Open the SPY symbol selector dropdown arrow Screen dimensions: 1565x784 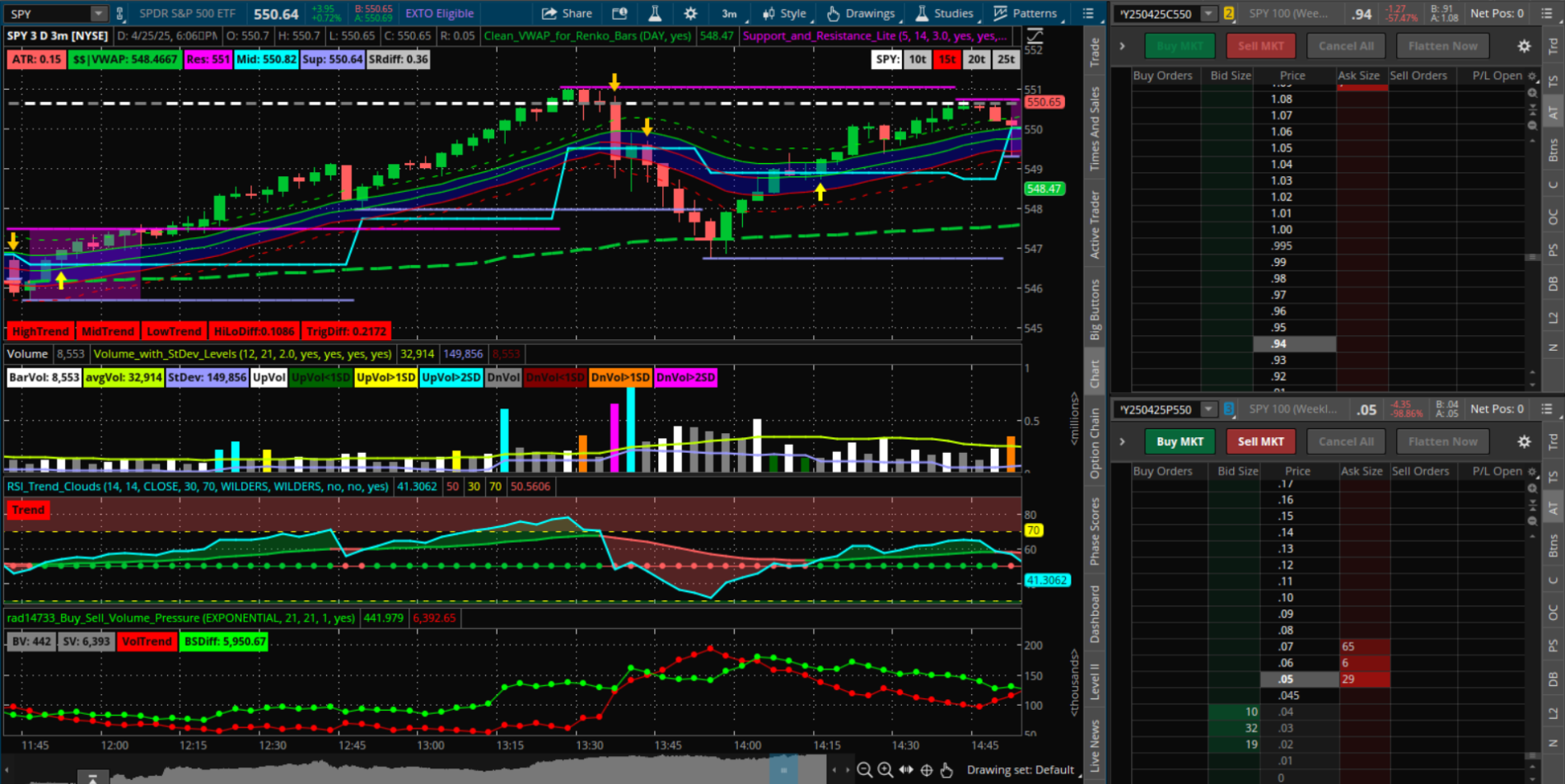click(98, 13)
